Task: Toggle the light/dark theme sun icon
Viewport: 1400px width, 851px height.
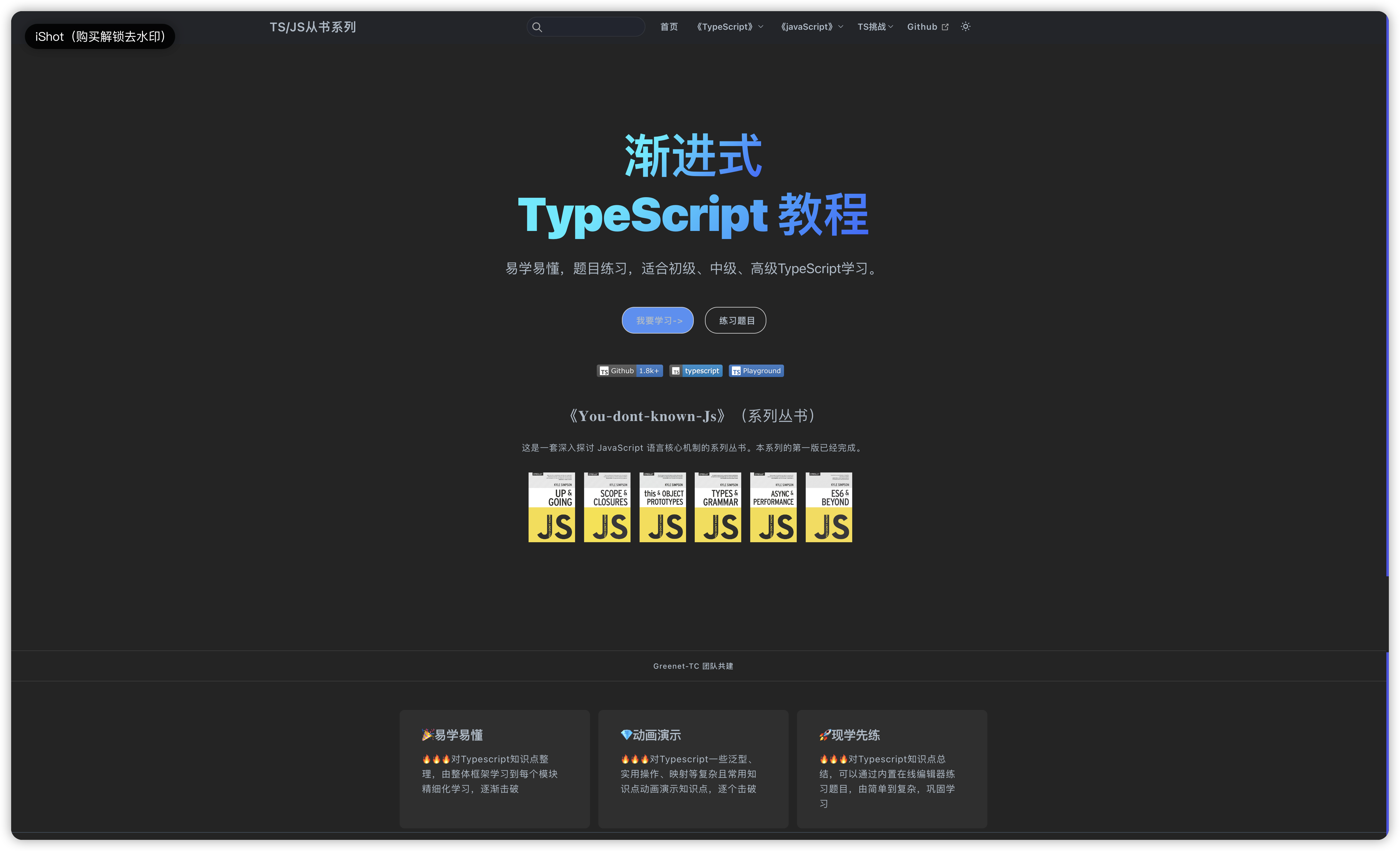Action: (x=965, y=27)
